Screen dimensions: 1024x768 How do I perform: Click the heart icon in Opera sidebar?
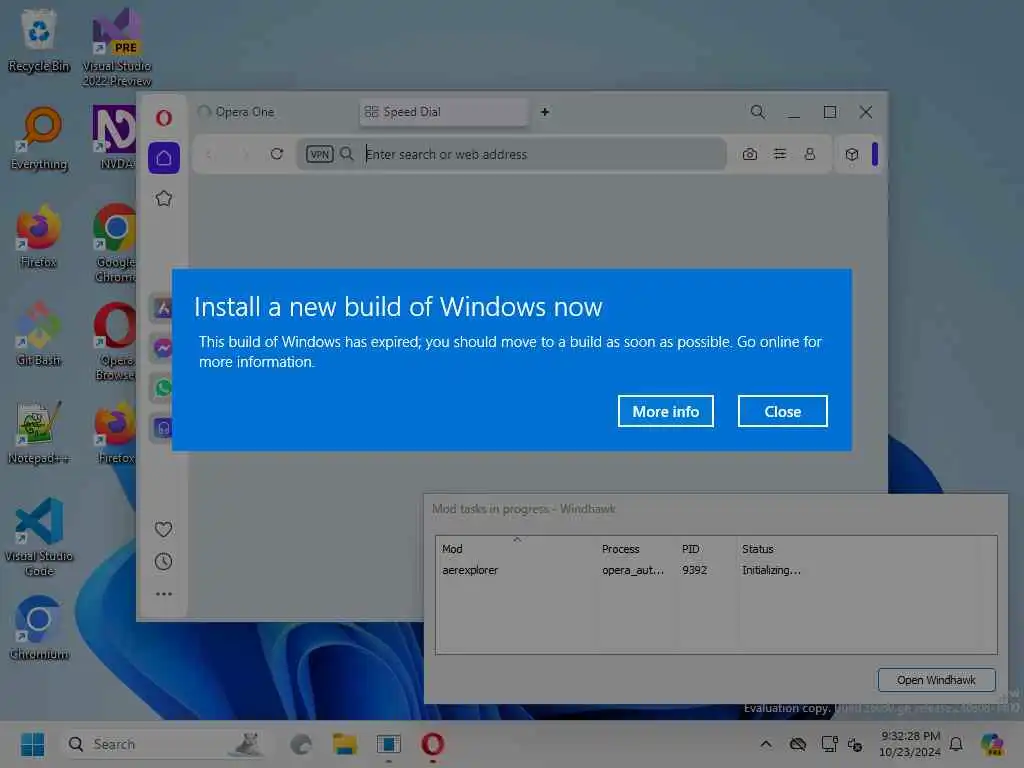pyautogui.click(x=163, y=529)
